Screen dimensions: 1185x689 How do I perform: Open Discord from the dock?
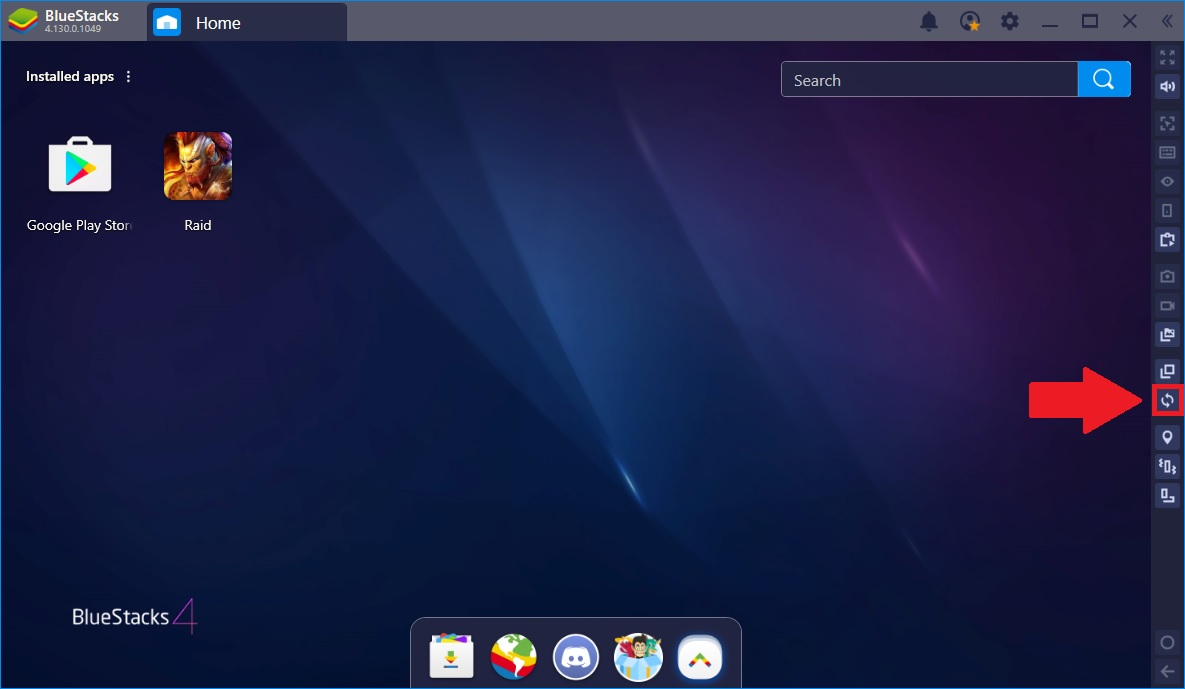coord(576,656)
